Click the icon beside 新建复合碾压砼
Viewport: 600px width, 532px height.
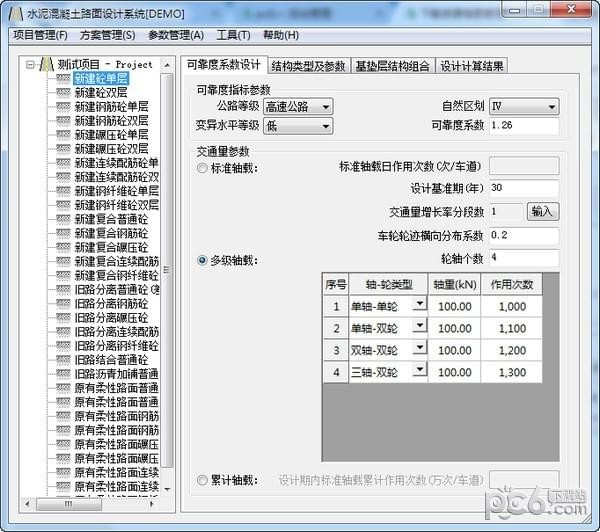tap(63, 247)
